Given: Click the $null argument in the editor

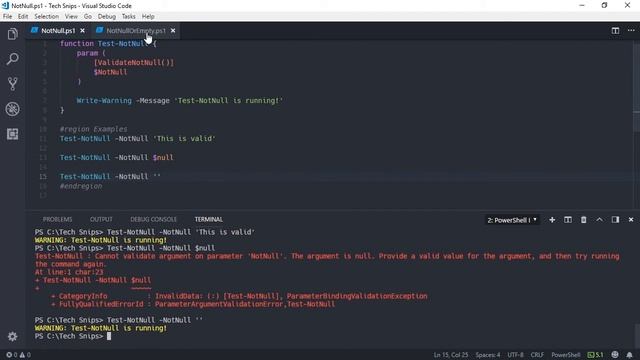Looking at the screenshot, I should (x=163, y=157).
